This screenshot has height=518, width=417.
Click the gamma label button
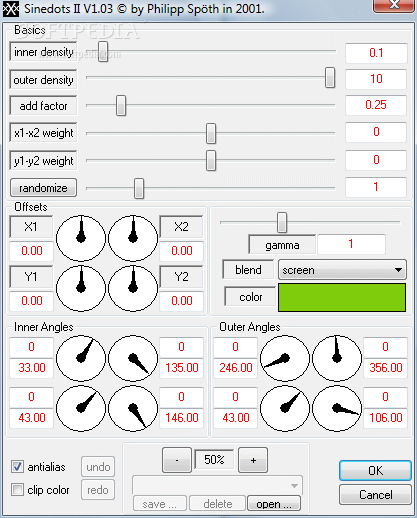[x=282, y=245]
